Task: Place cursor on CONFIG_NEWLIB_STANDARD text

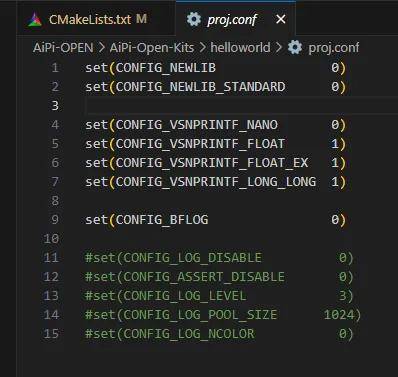Action: click(201, 87)
